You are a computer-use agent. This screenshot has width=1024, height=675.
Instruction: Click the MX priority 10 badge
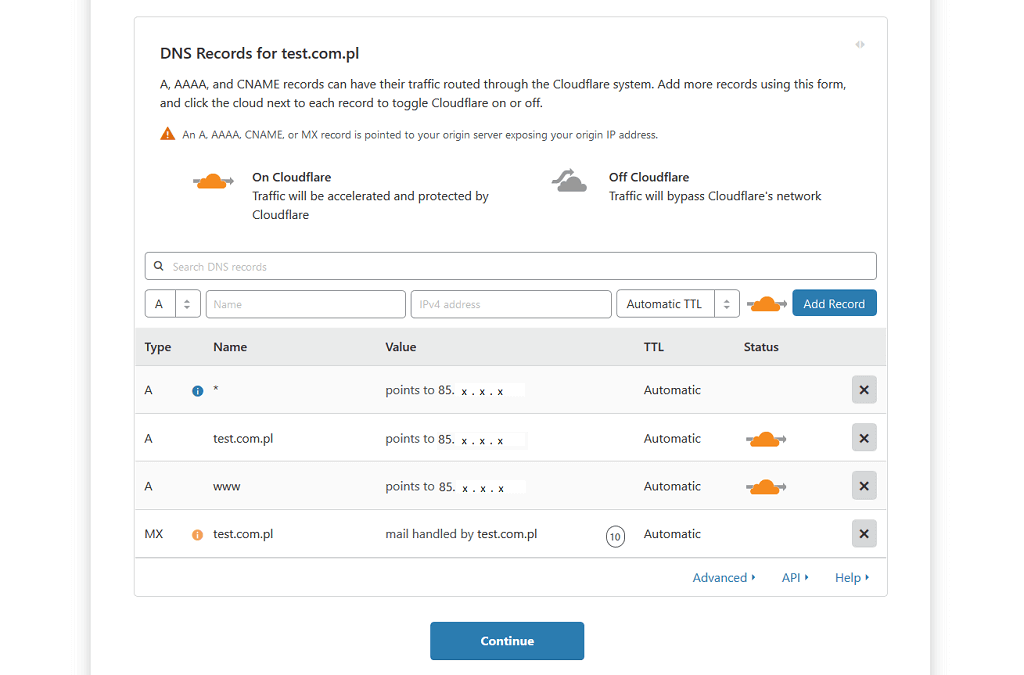[x=615, y=537]
